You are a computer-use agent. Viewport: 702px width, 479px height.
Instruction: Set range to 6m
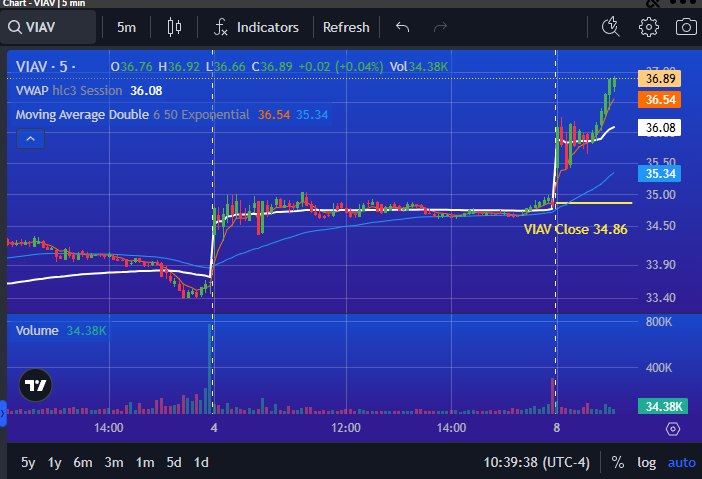(83, 462)
